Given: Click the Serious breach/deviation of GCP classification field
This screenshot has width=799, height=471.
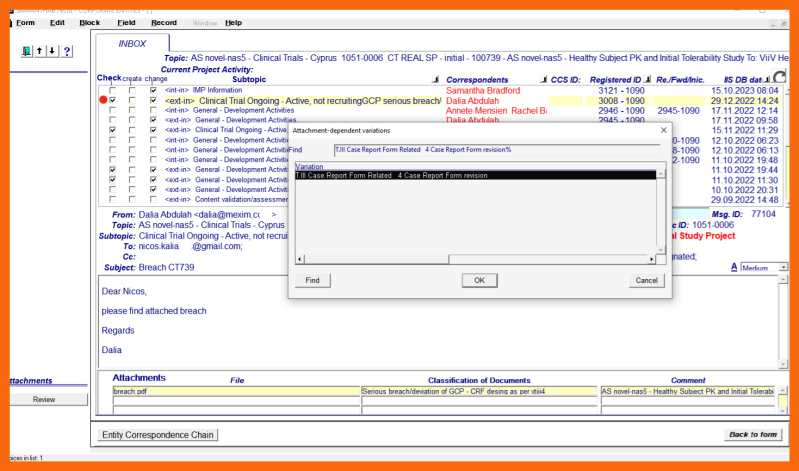Looking at the screenshot, I should [479, 391].
